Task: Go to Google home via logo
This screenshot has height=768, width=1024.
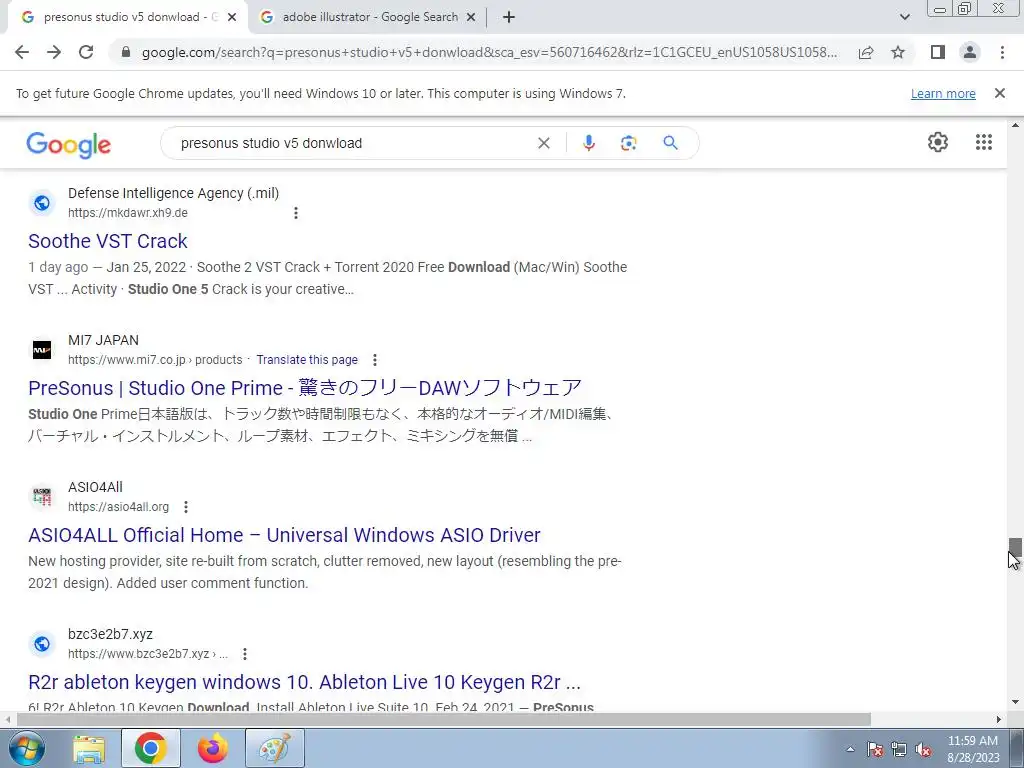Action: [69, 145]
